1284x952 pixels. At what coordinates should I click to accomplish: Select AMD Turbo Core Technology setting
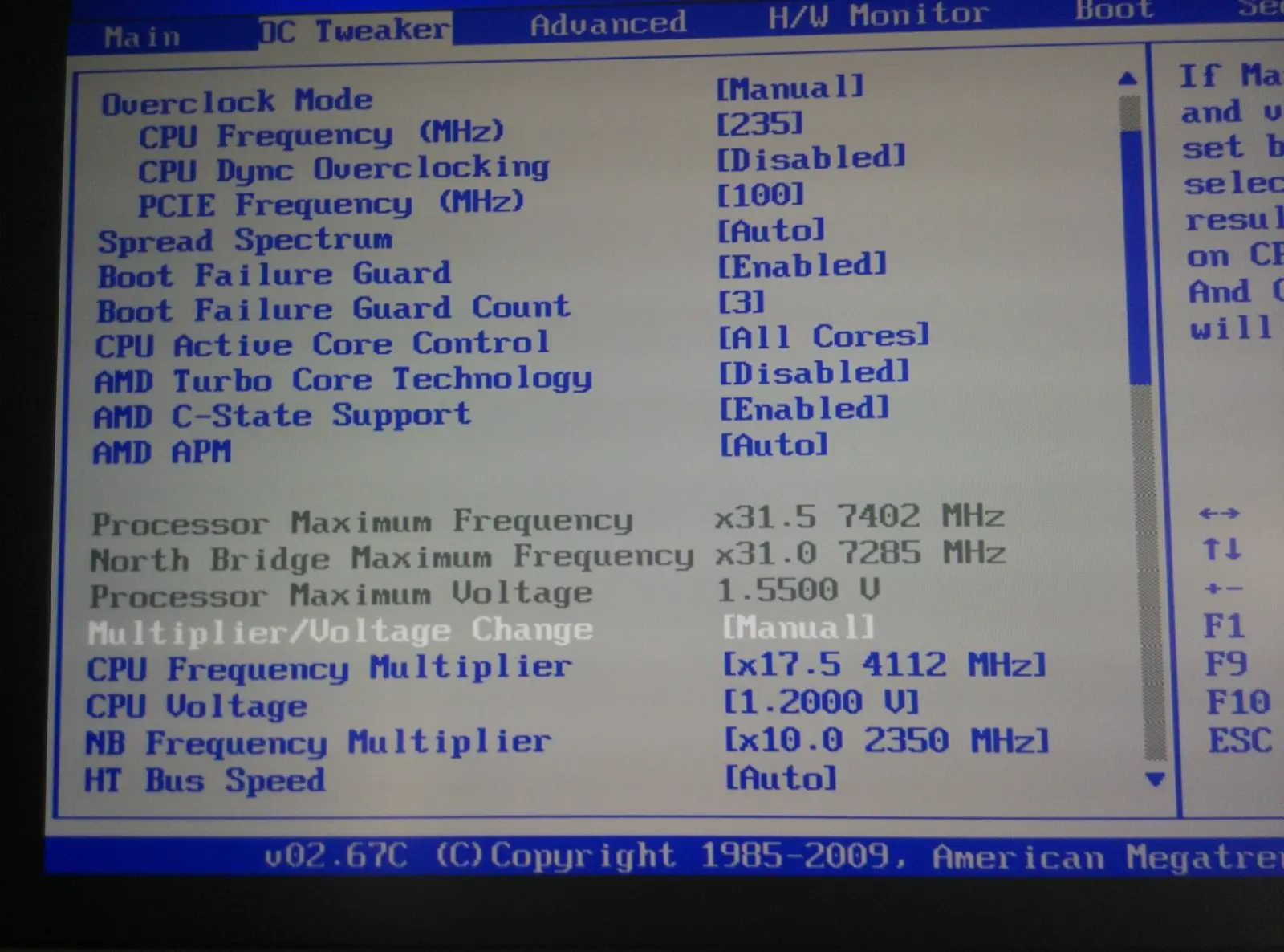click(x=343, y=380)
